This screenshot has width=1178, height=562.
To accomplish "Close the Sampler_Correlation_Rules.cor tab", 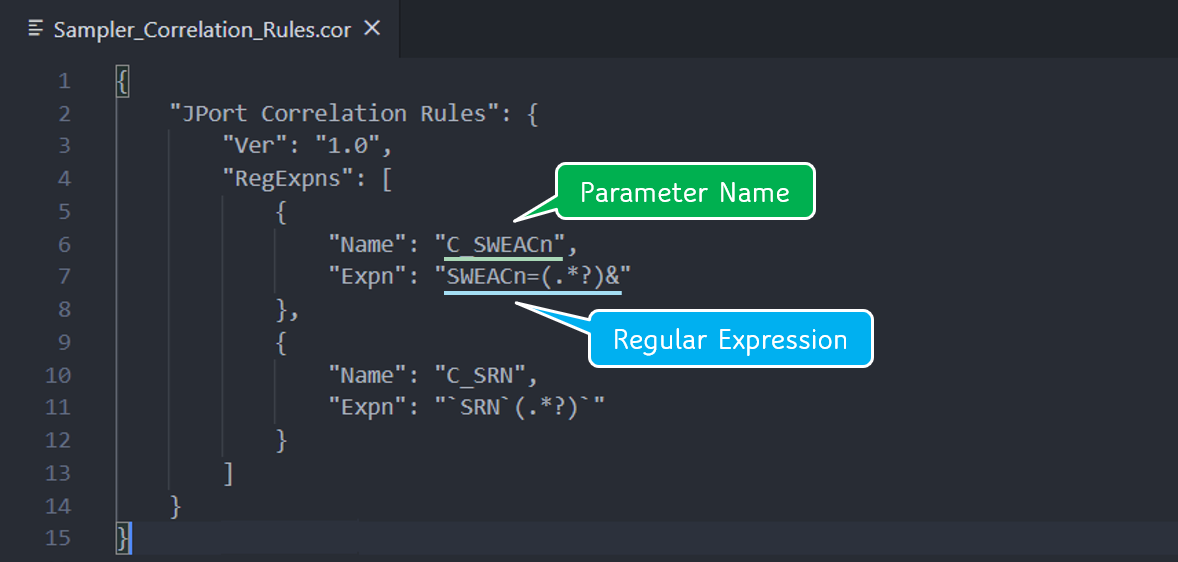I will 372,28.
